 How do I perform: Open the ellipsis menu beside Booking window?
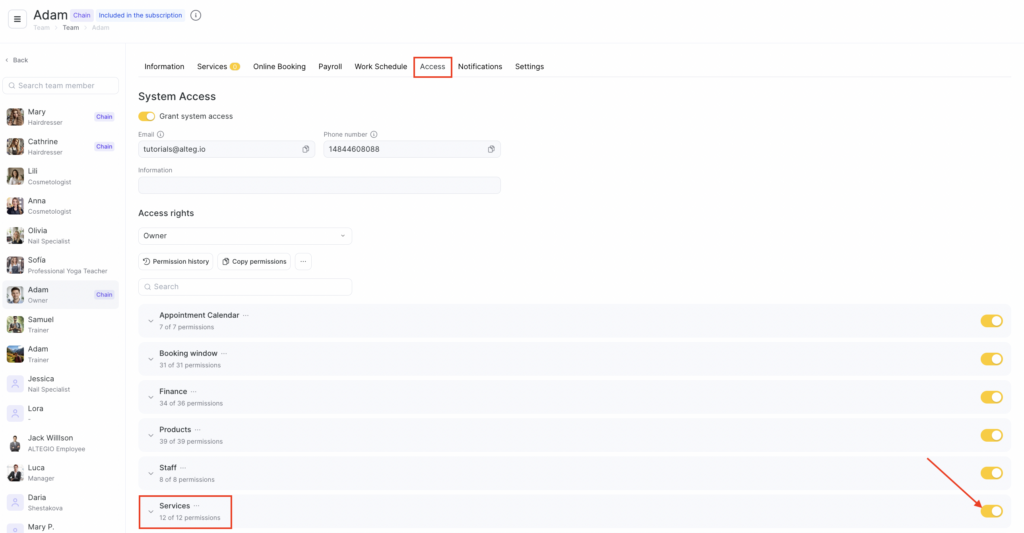[224, 353]
